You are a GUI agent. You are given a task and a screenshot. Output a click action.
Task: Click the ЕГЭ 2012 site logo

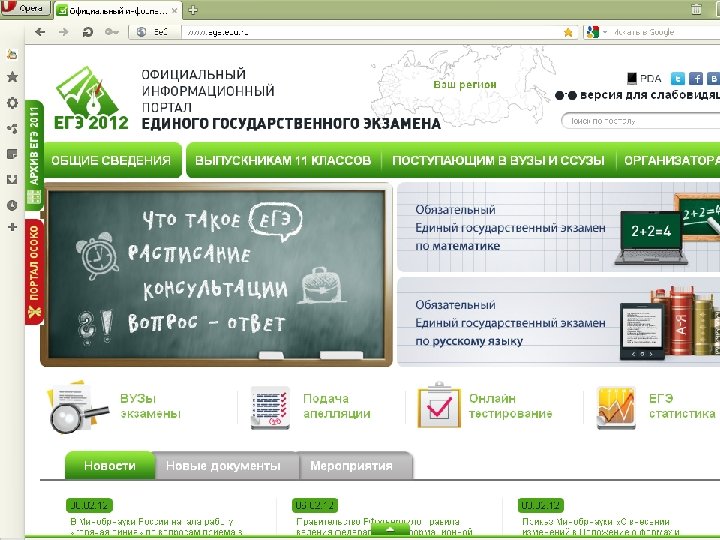tap(91, 98)
